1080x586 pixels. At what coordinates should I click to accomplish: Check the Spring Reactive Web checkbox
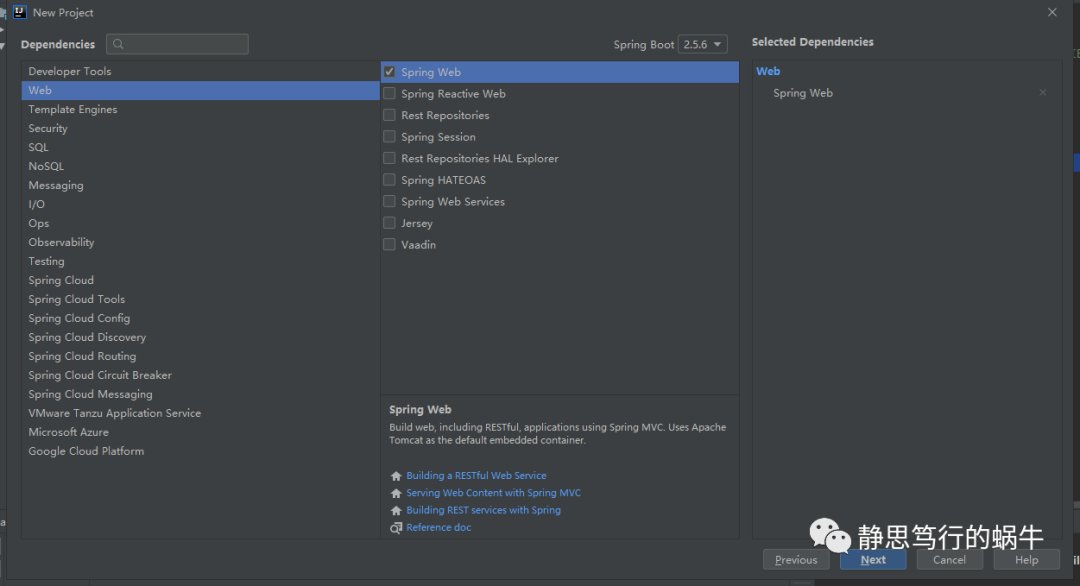[389, 93]
